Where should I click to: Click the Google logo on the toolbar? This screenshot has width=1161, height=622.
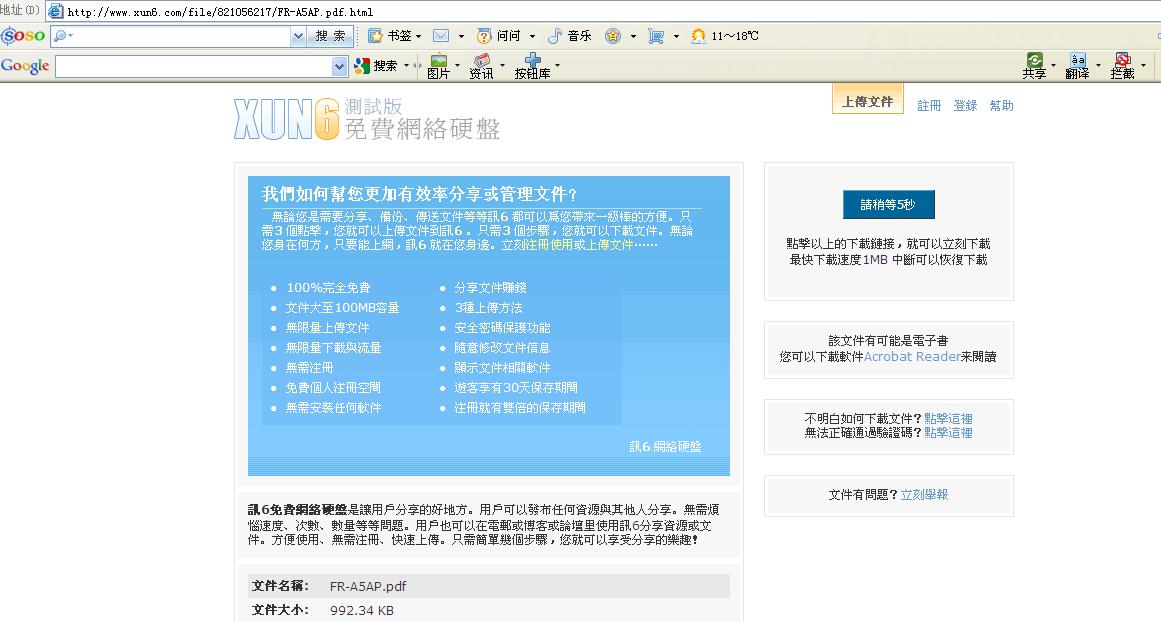[25, 66]
